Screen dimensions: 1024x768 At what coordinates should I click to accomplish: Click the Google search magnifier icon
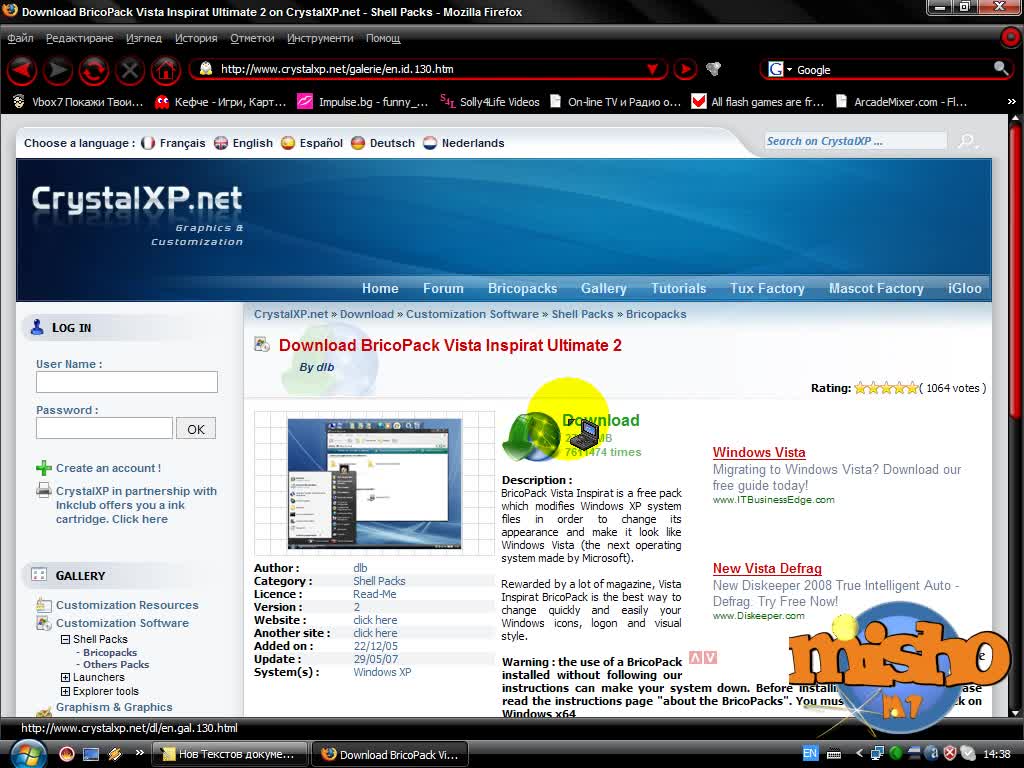coord(1000,68)
